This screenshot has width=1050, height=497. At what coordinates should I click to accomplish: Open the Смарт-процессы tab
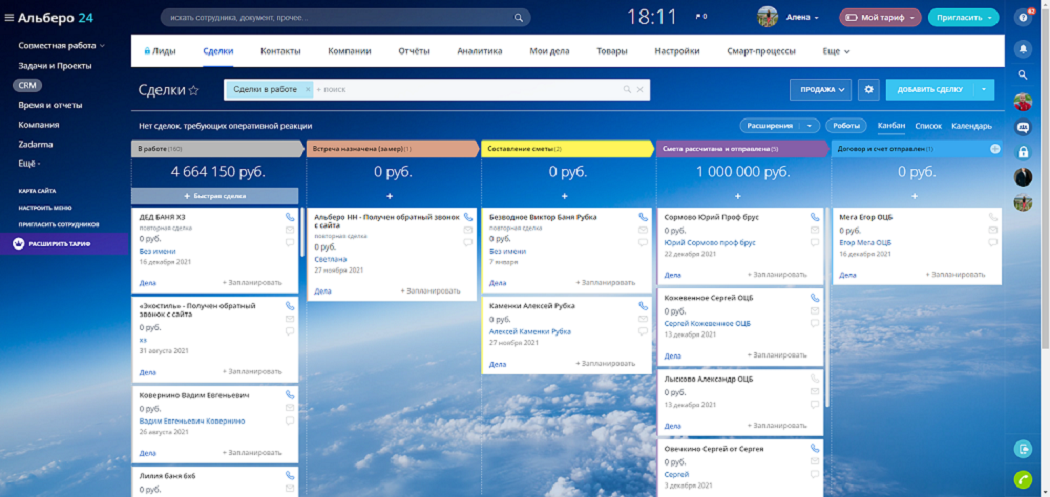click(761, 51)
